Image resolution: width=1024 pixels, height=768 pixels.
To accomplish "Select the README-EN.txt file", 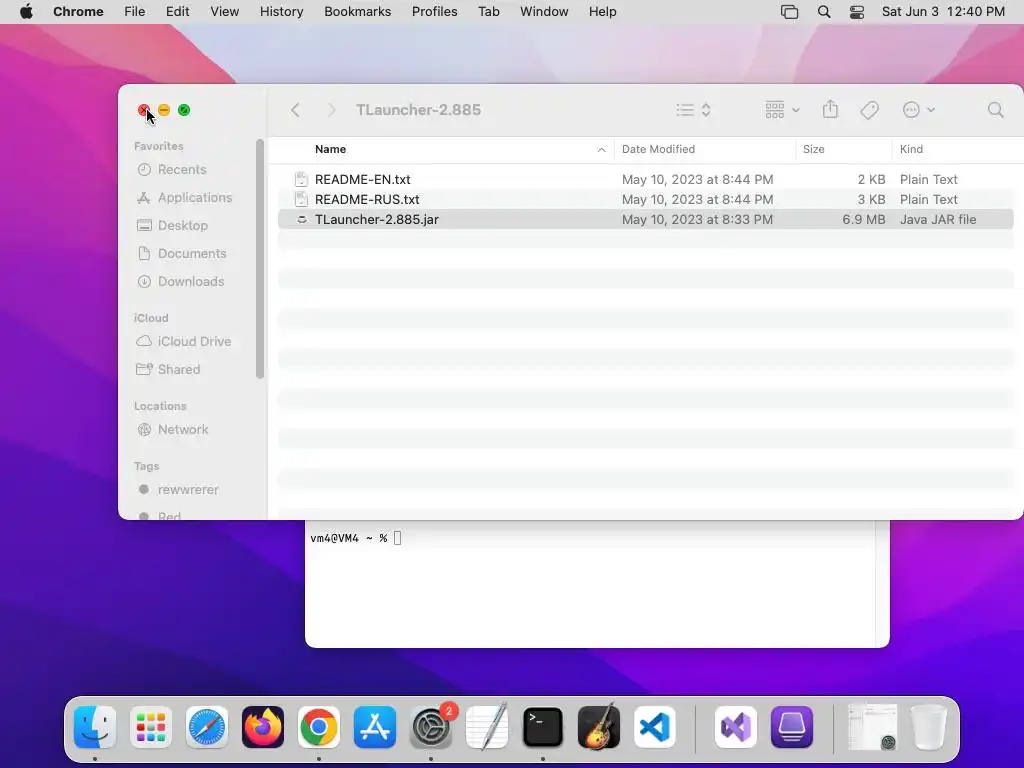I will 645,179.
